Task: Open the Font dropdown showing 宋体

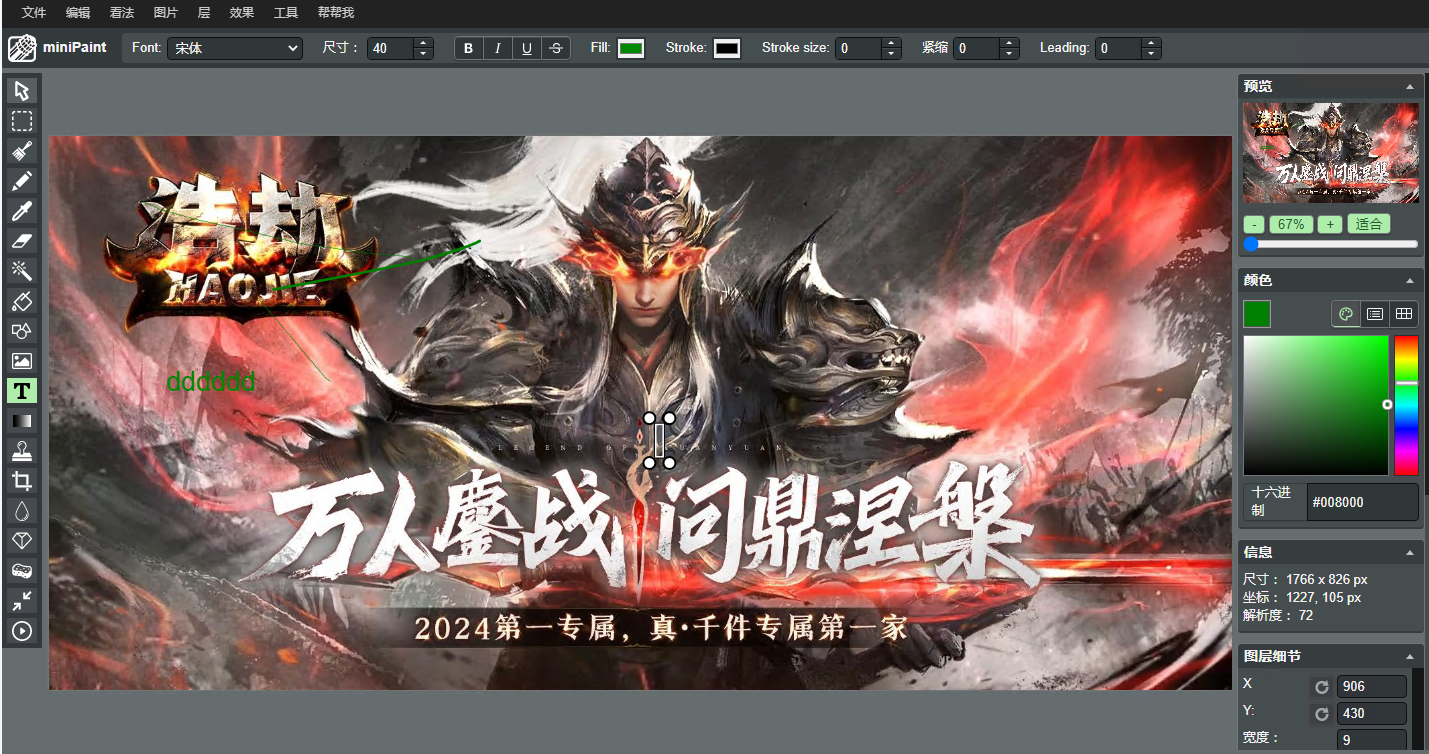Action: [234, 48]
